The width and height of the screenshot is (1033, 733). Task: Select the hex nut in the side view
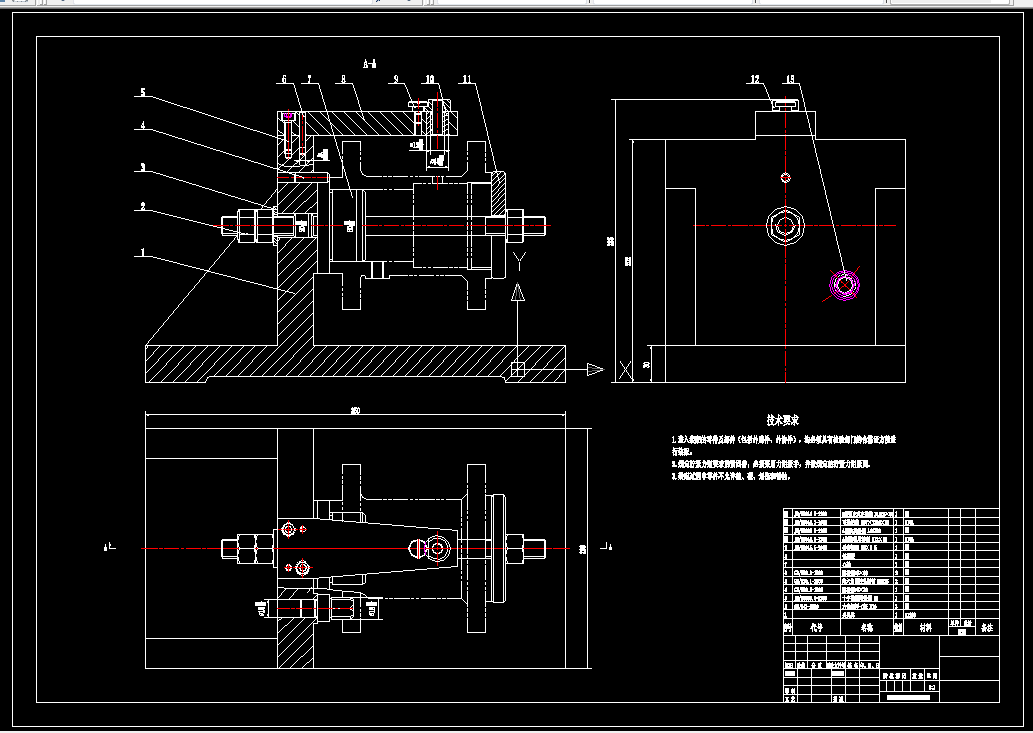click(x=785, y=226)
